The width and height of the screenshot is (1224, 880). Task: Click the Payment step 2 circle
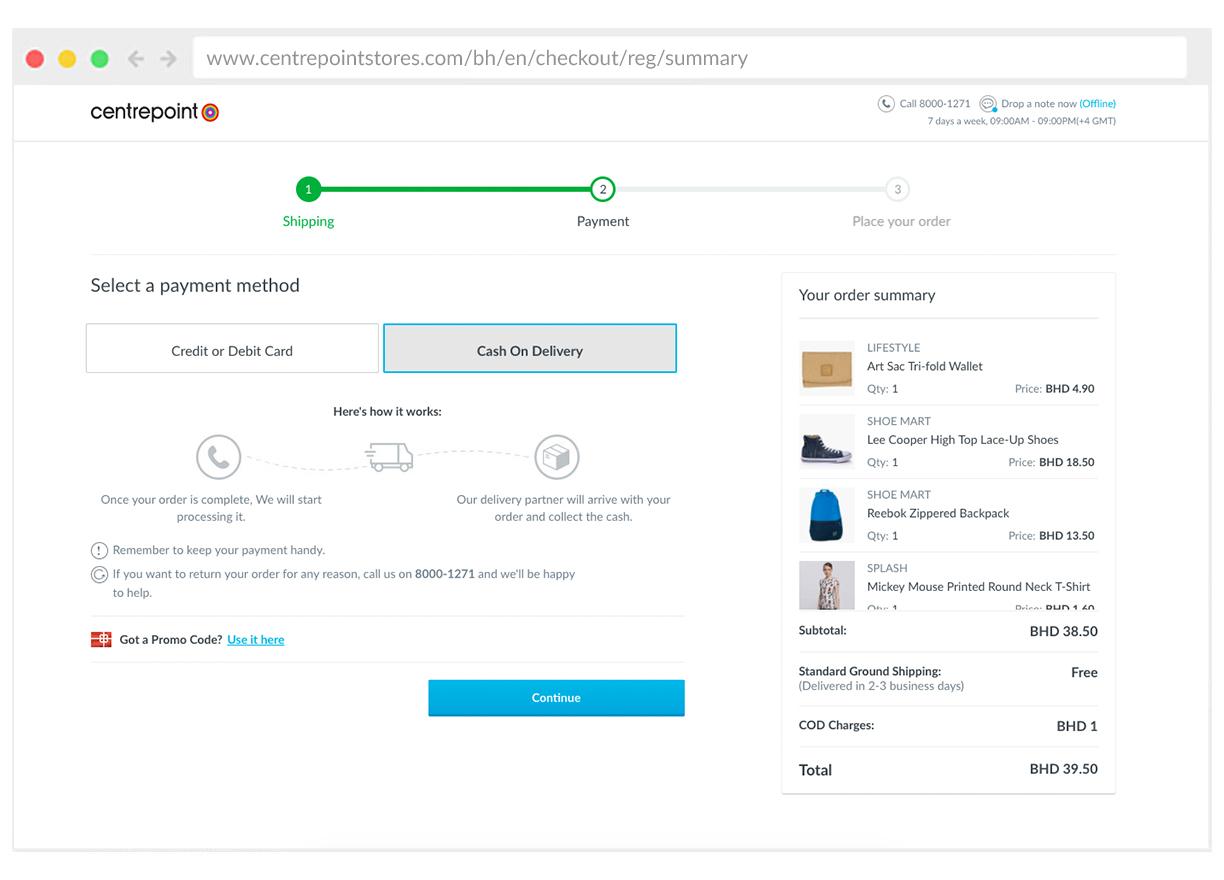602,189
